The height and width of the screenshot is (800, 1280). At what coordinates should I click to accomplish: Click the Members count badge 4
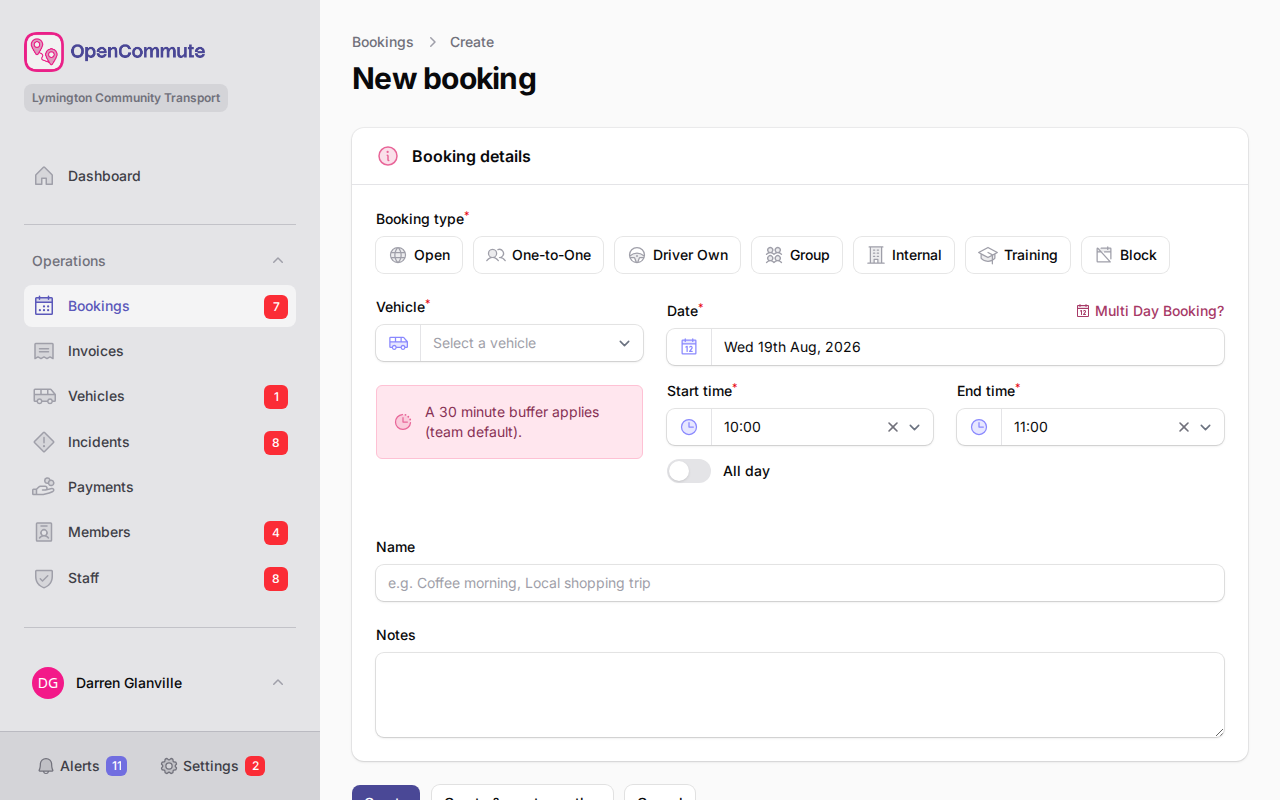pyautogui.click(x=276, y=533)
